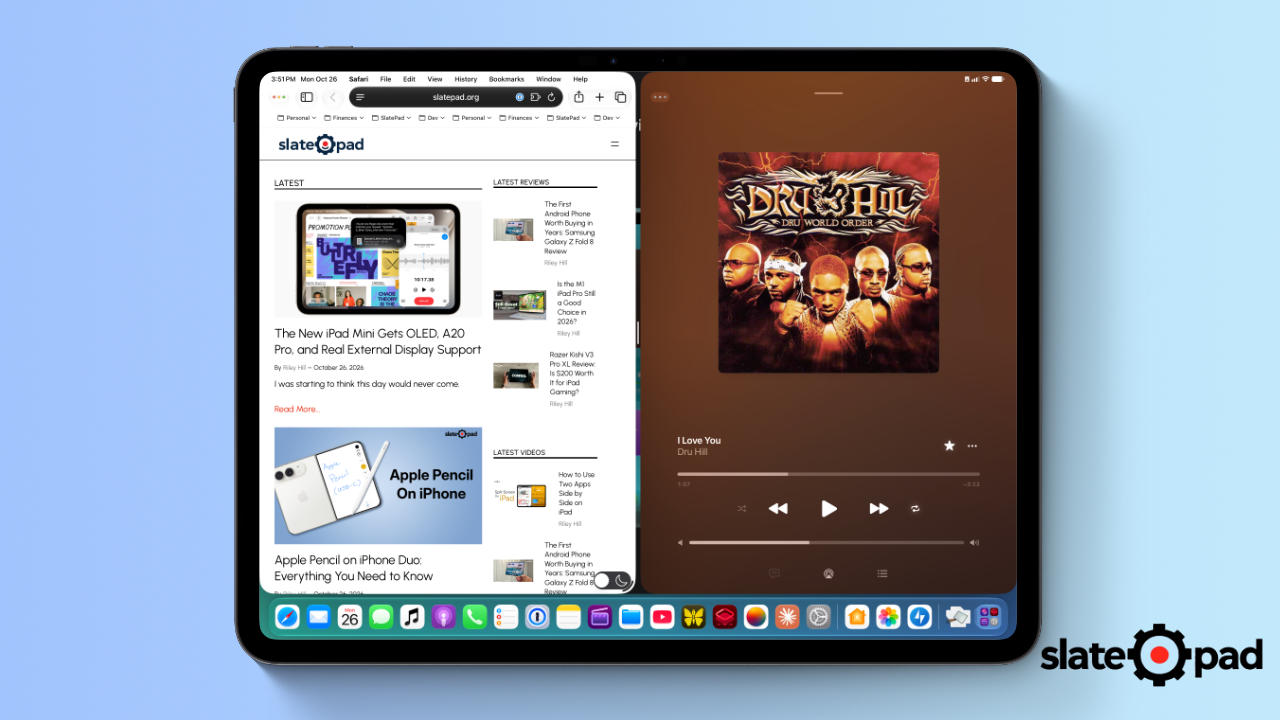
Task: Open the Two Apps Side by Side video link
Action: [x=576, y=493]
